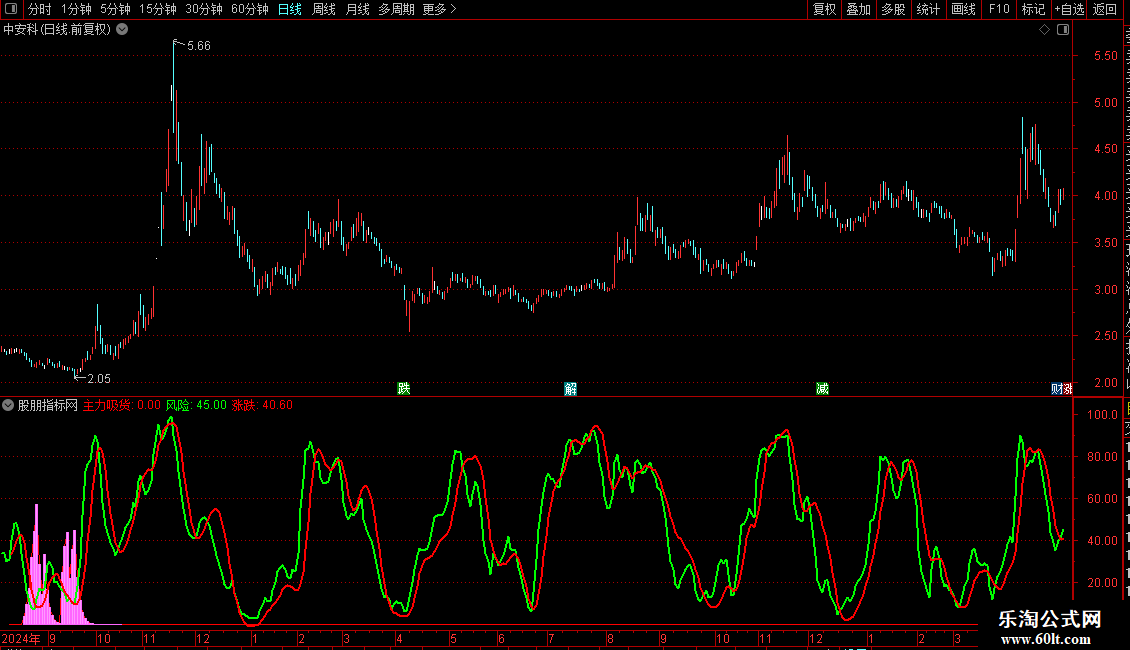Click the 2.05 low price label
This screenshot has height=650, width=1130.
point(99,378)
